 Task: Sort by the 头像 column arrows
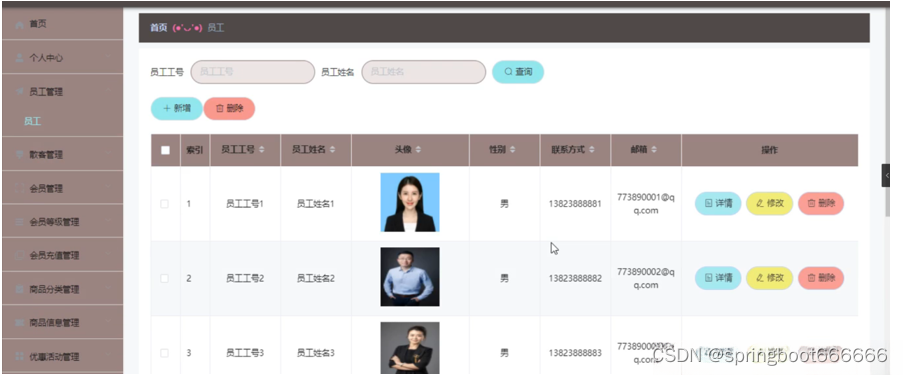(x=419, y=150)
